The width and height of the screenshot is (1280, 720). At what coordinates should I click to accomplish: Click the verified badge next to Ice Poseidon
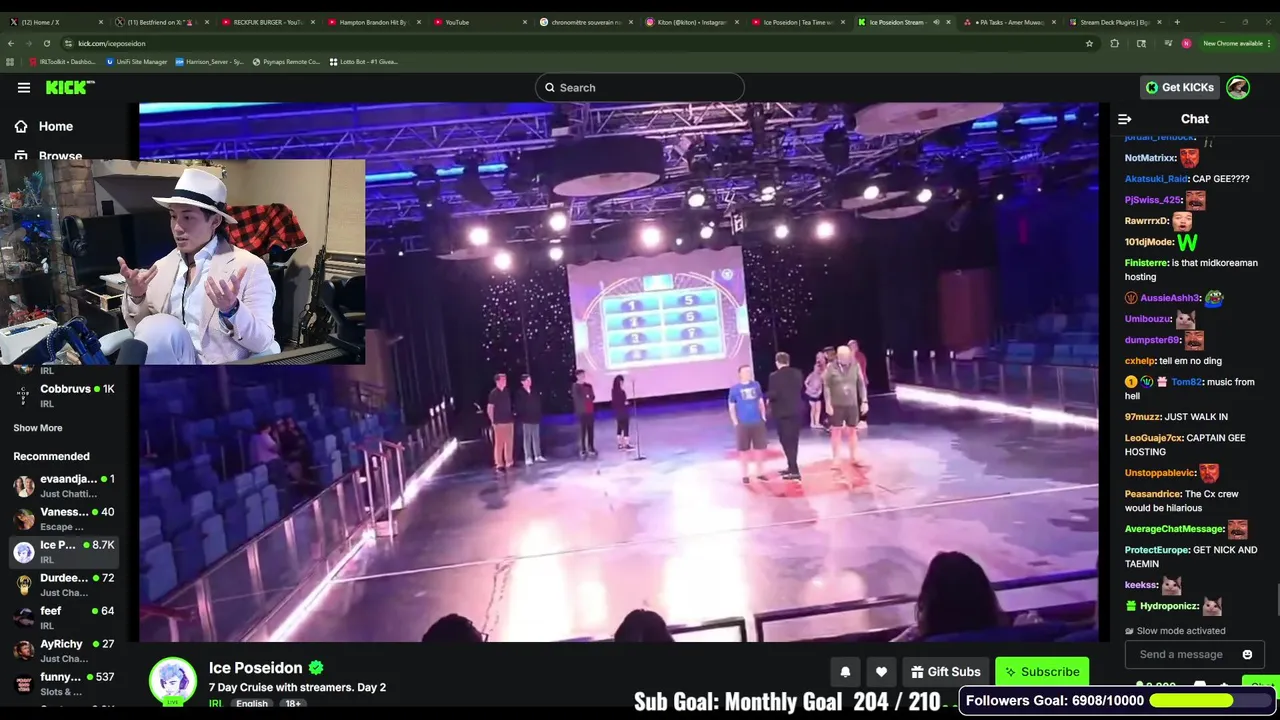[316, 668]
